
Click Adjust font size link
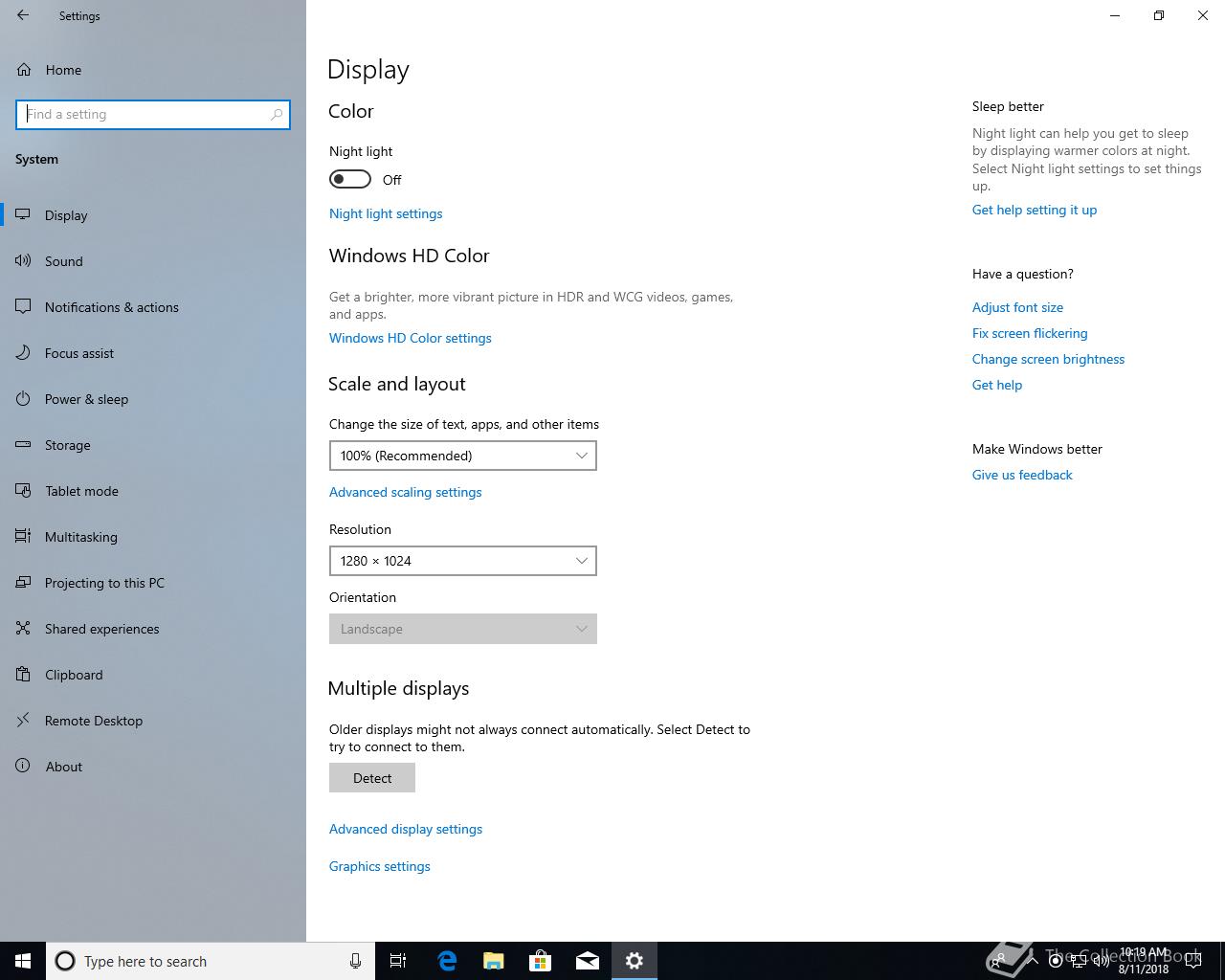point(1017,307)
